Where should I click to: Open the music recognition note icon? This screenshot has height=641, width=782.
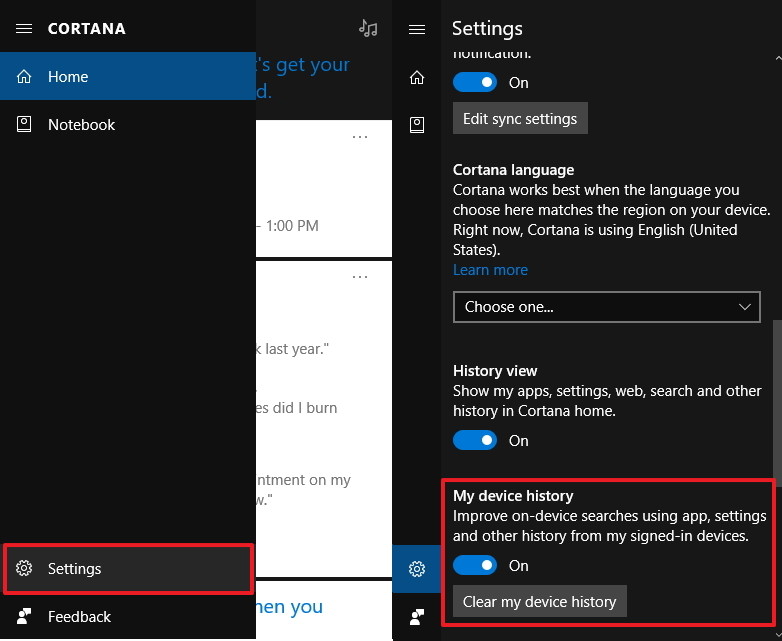[368, 28]
